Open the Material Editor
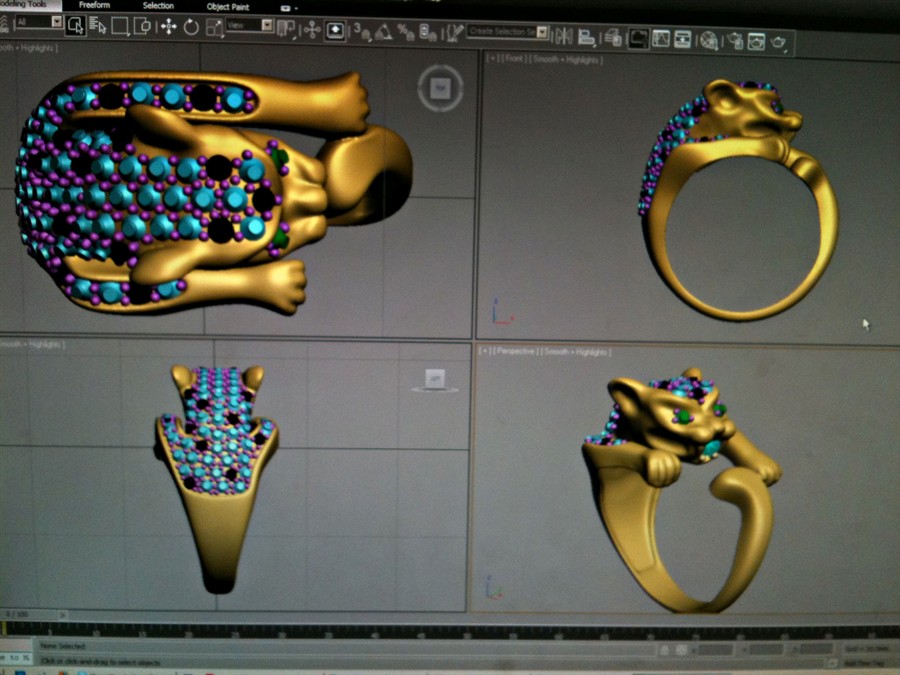Image resolution: width=900 pixels, height=675 pixels. 708,40
